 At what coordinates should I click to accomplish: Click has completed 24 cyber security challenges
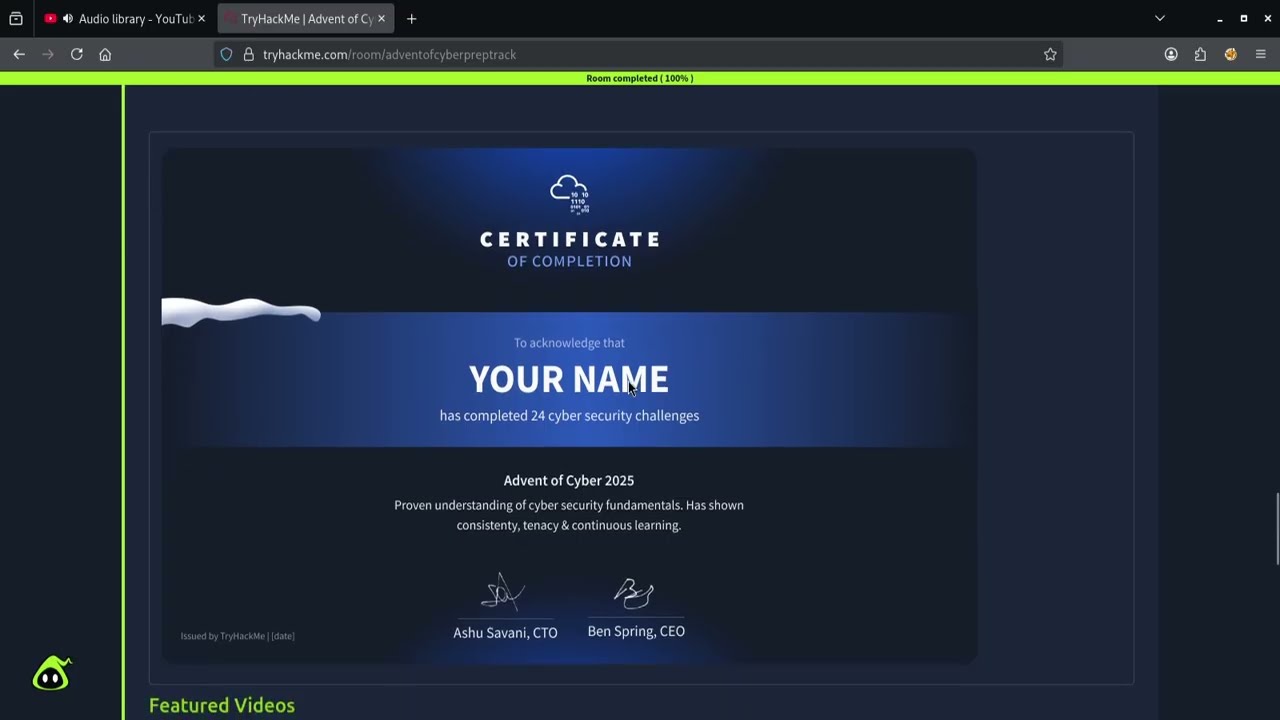[569, 416]
